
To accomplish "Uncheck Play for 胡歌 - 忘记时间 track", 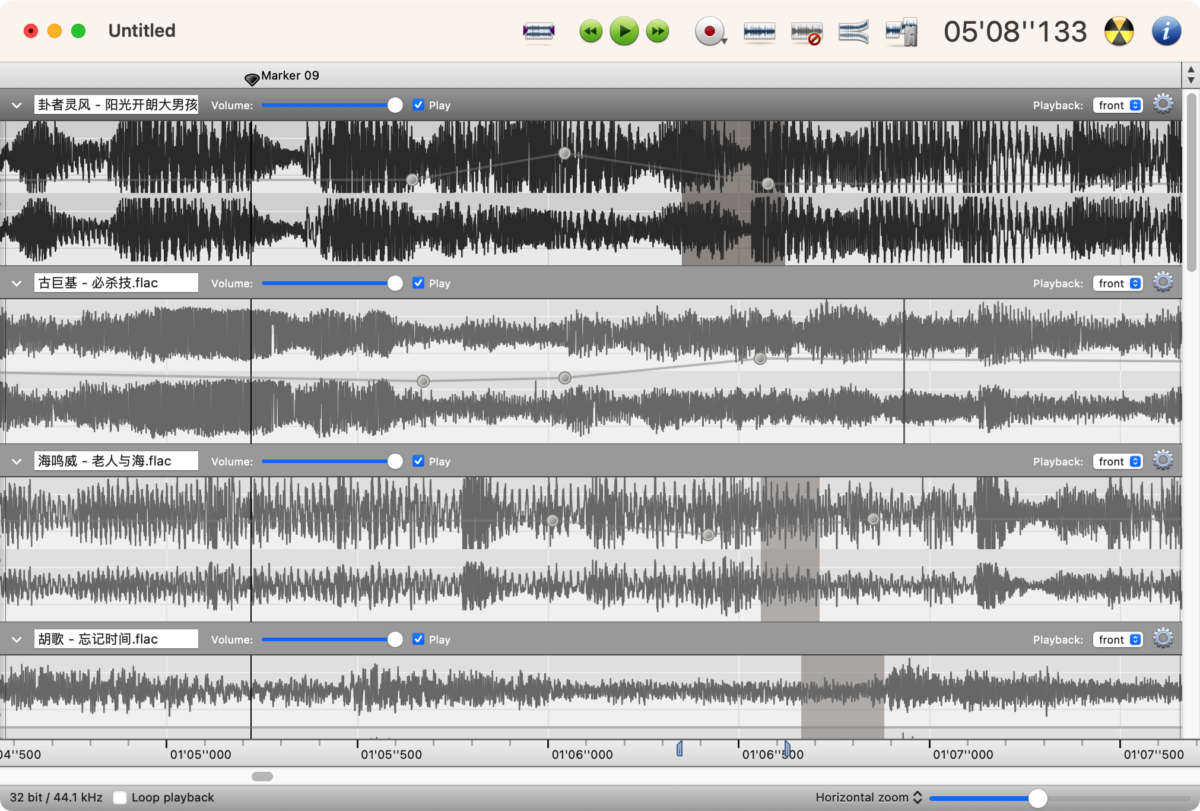I will point(418,639).
